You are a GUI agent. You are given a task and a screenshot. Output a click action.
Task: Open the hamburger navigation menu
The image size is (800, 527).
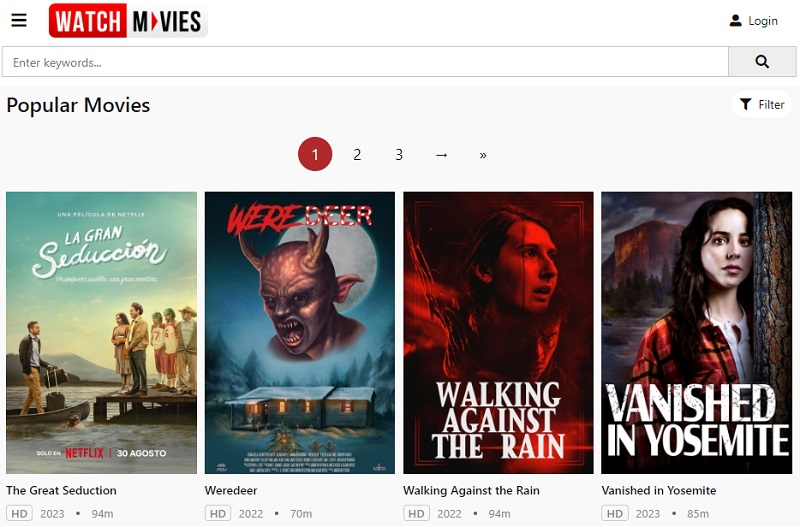[19, 20]
